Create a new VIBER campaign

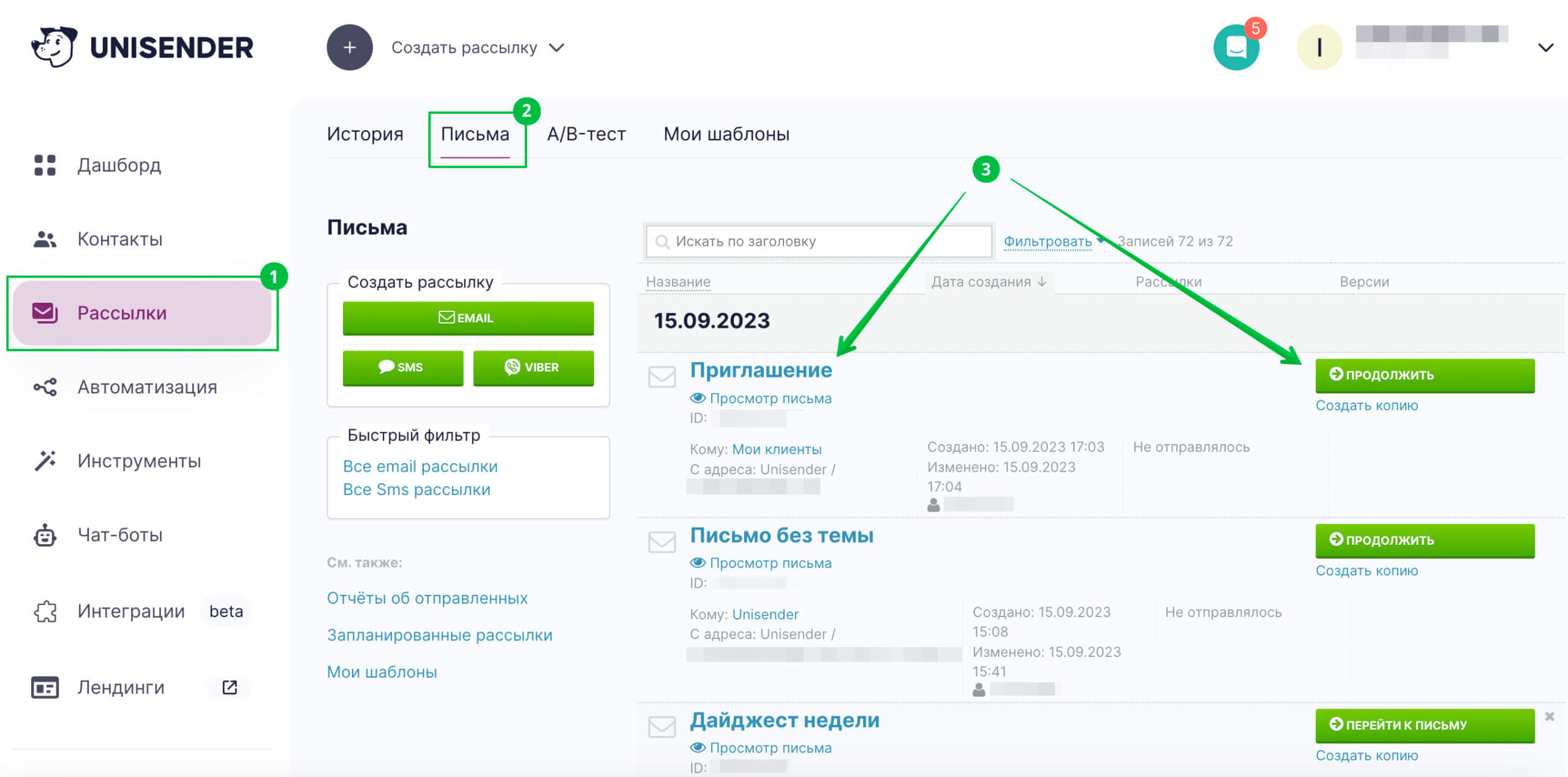click(533, 368)
